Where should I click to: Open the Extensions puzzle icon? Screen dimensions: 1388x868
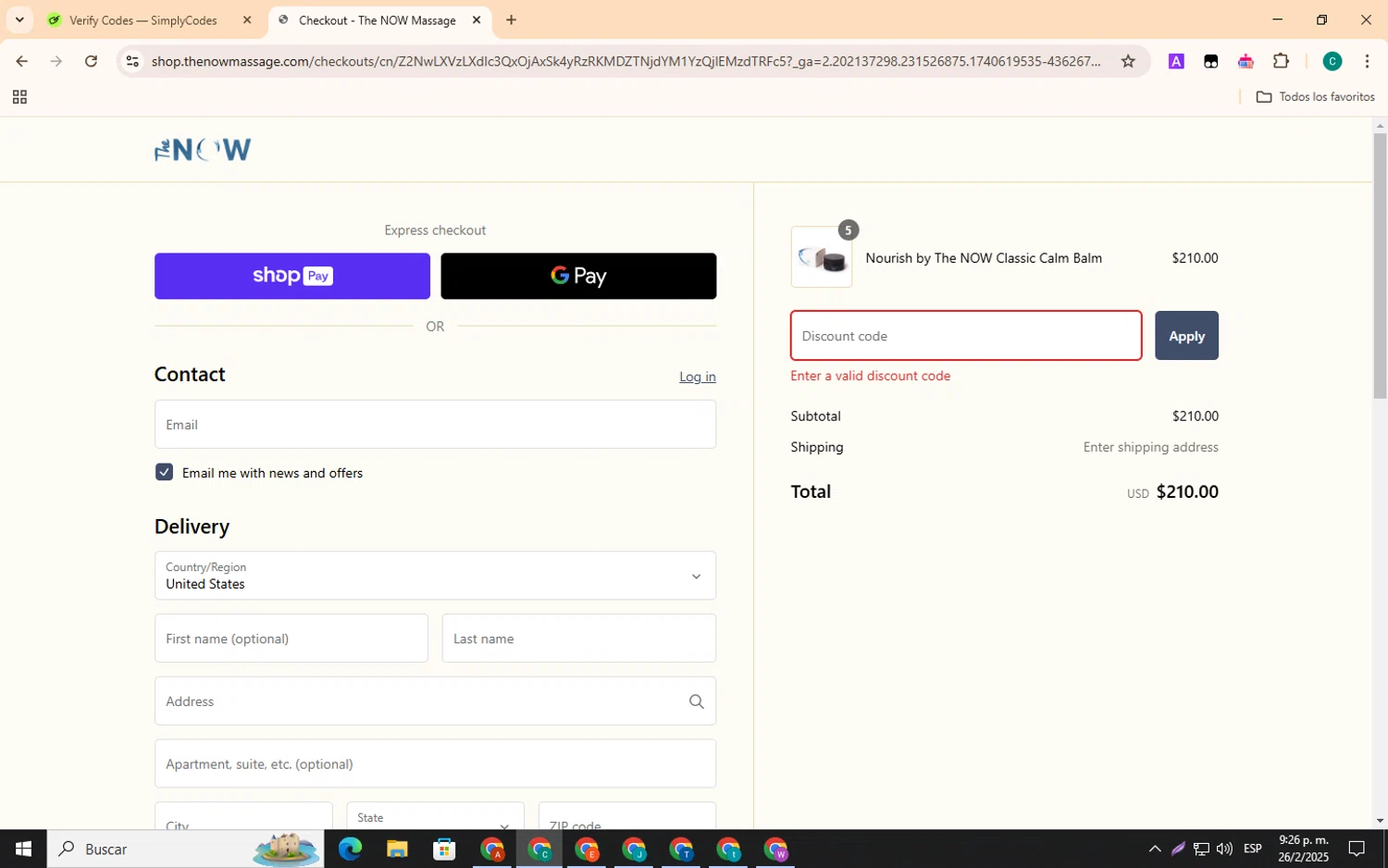tap(1281, 61)
